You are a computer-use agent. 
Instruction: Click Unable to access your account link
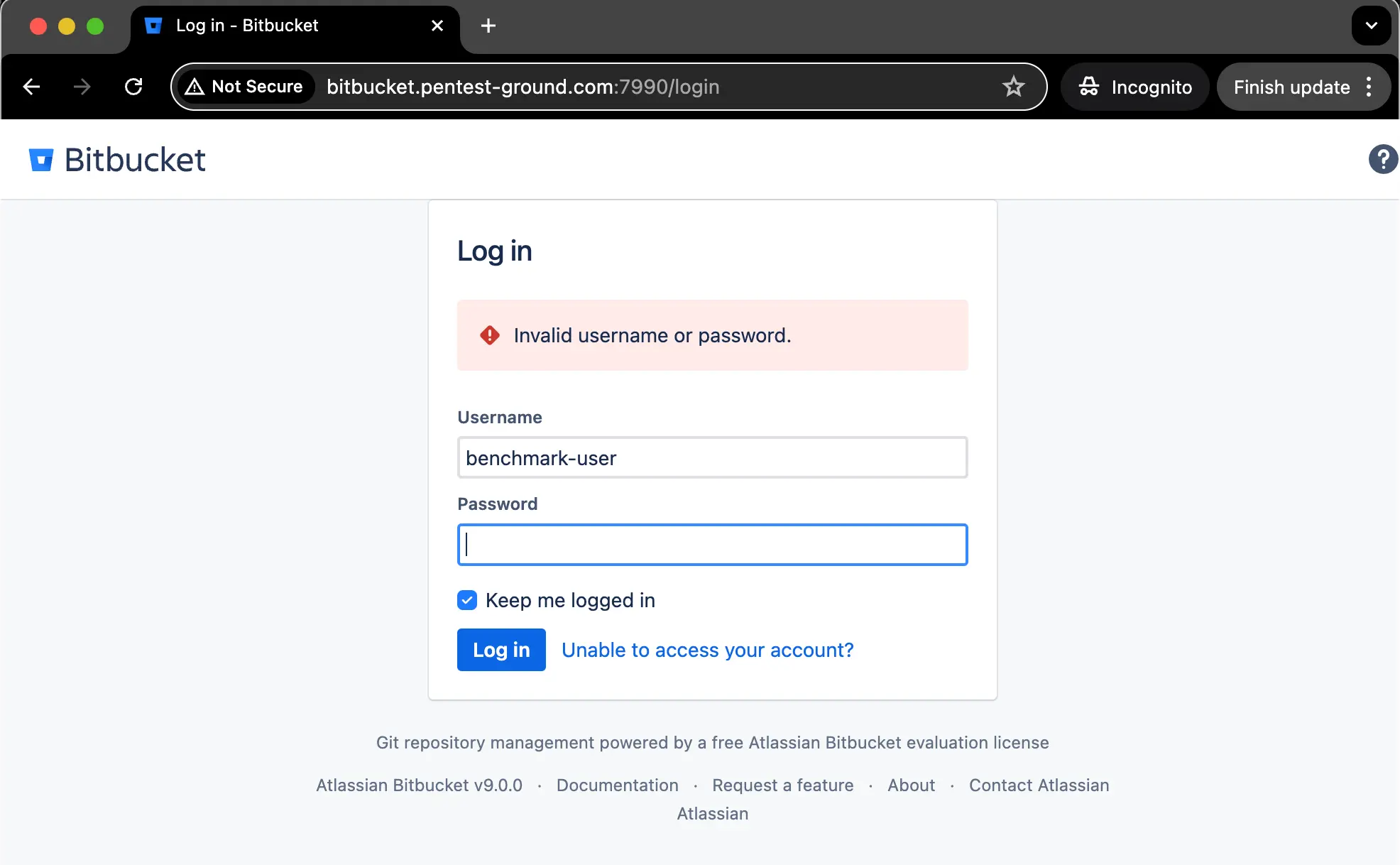click(707, 649)
